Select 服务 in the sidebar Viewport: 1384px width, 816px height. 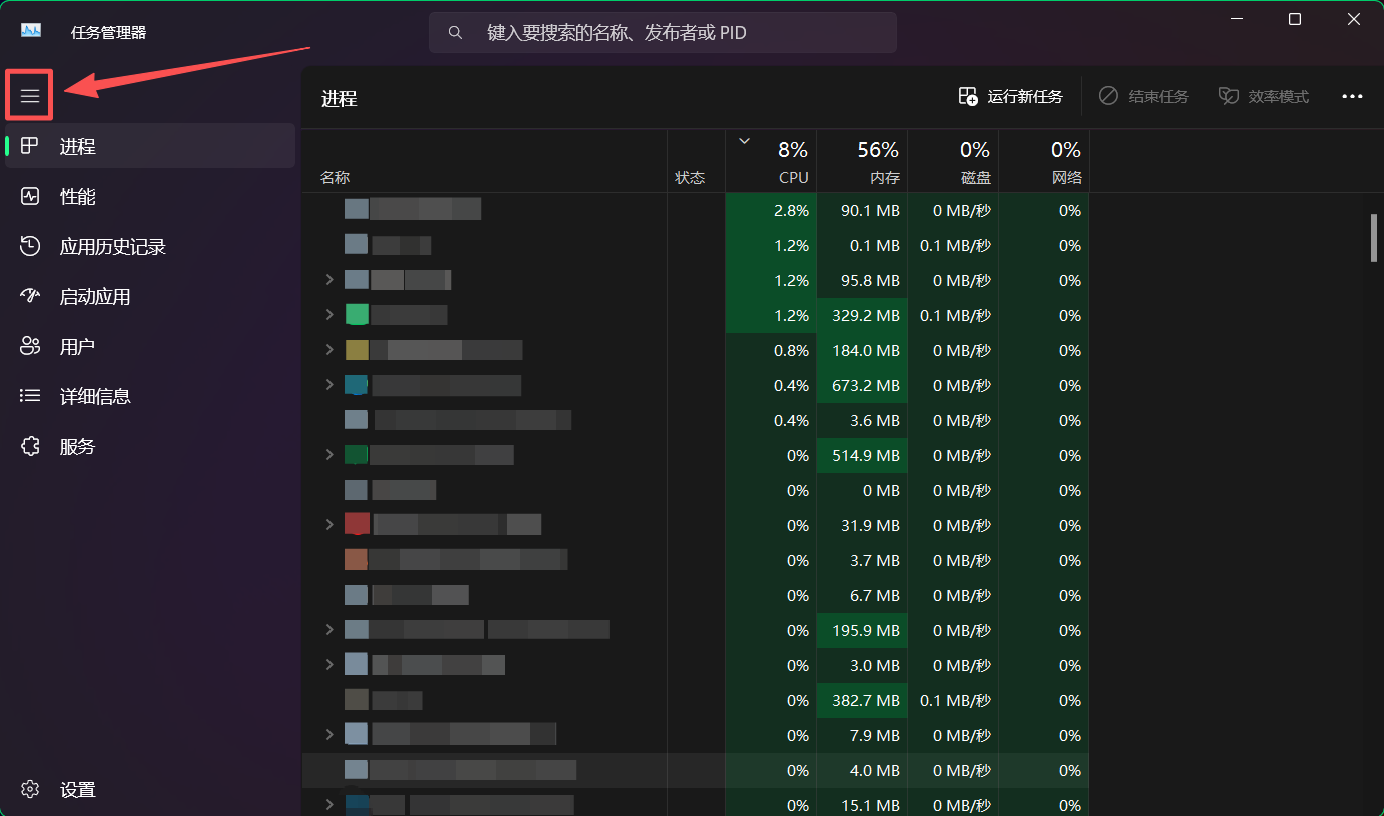pyautogui.click(x=78, y=446)
